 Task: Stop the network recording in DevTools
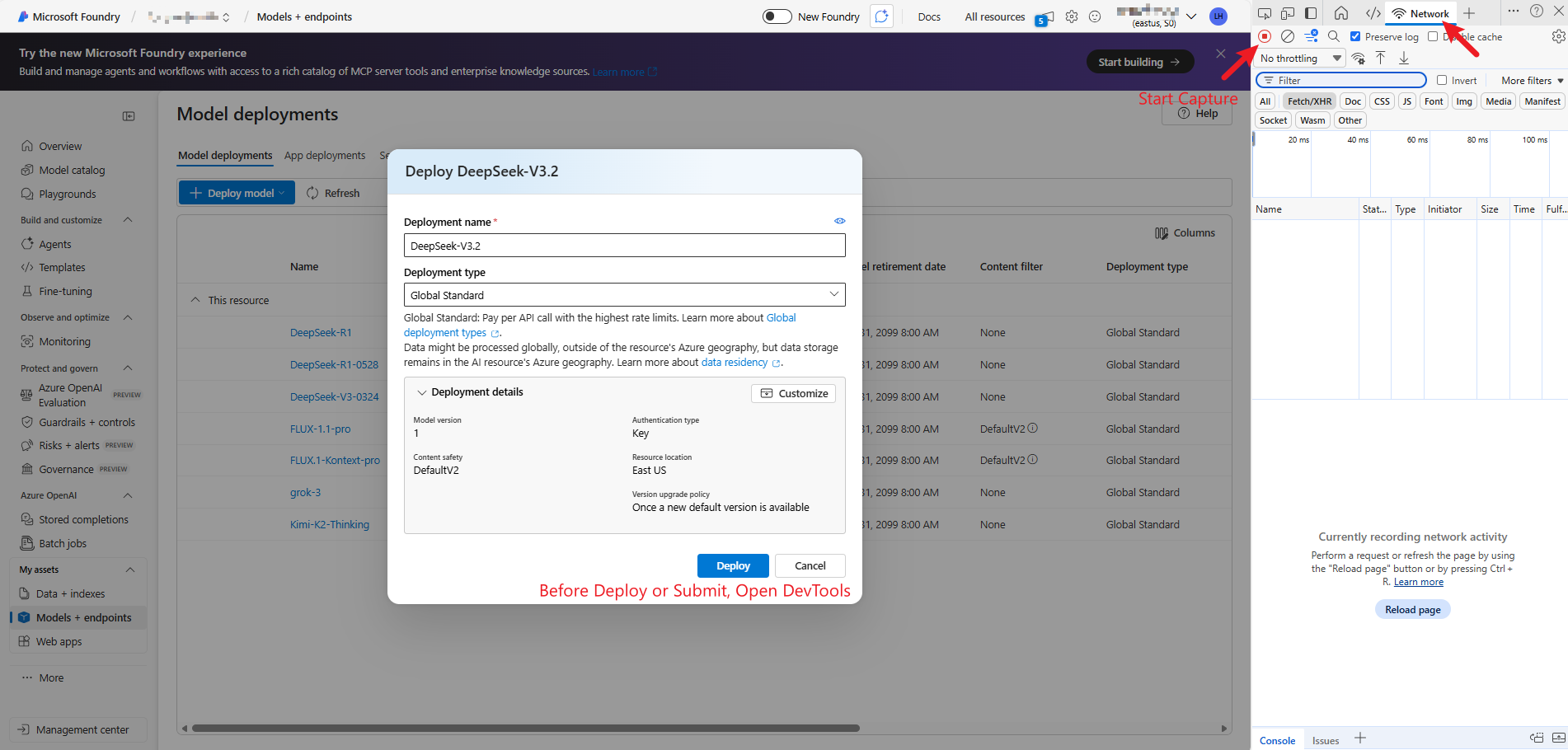coord(1264,36)
